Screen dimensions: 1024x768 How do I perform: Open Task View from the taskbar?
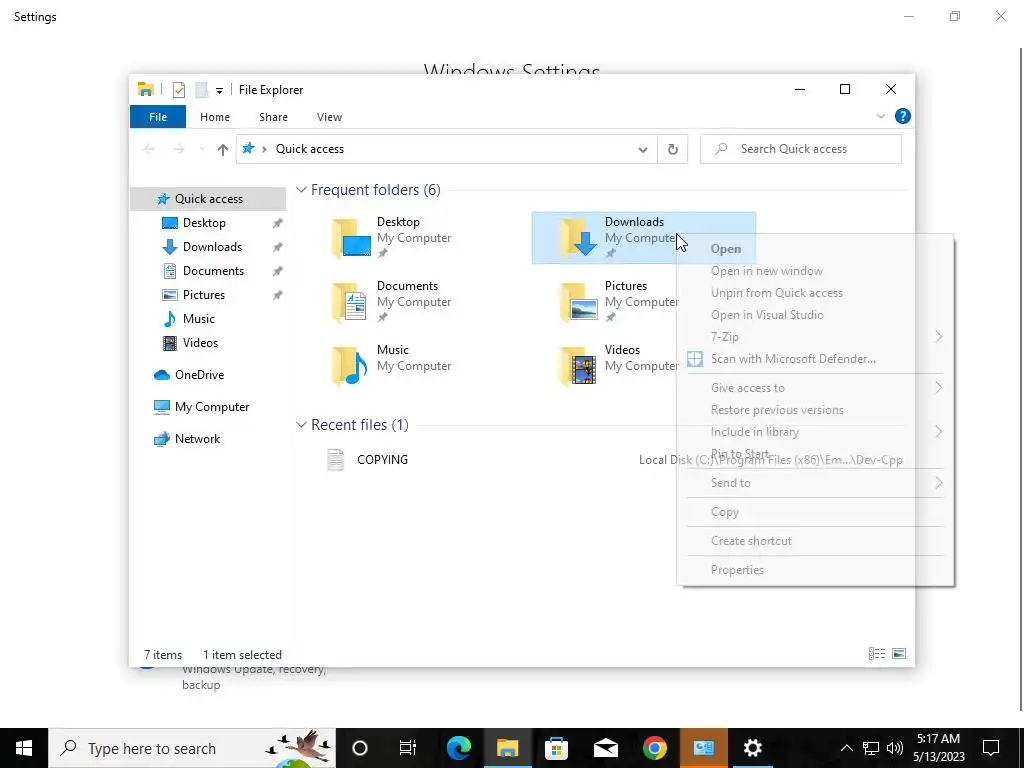[408, 748]
